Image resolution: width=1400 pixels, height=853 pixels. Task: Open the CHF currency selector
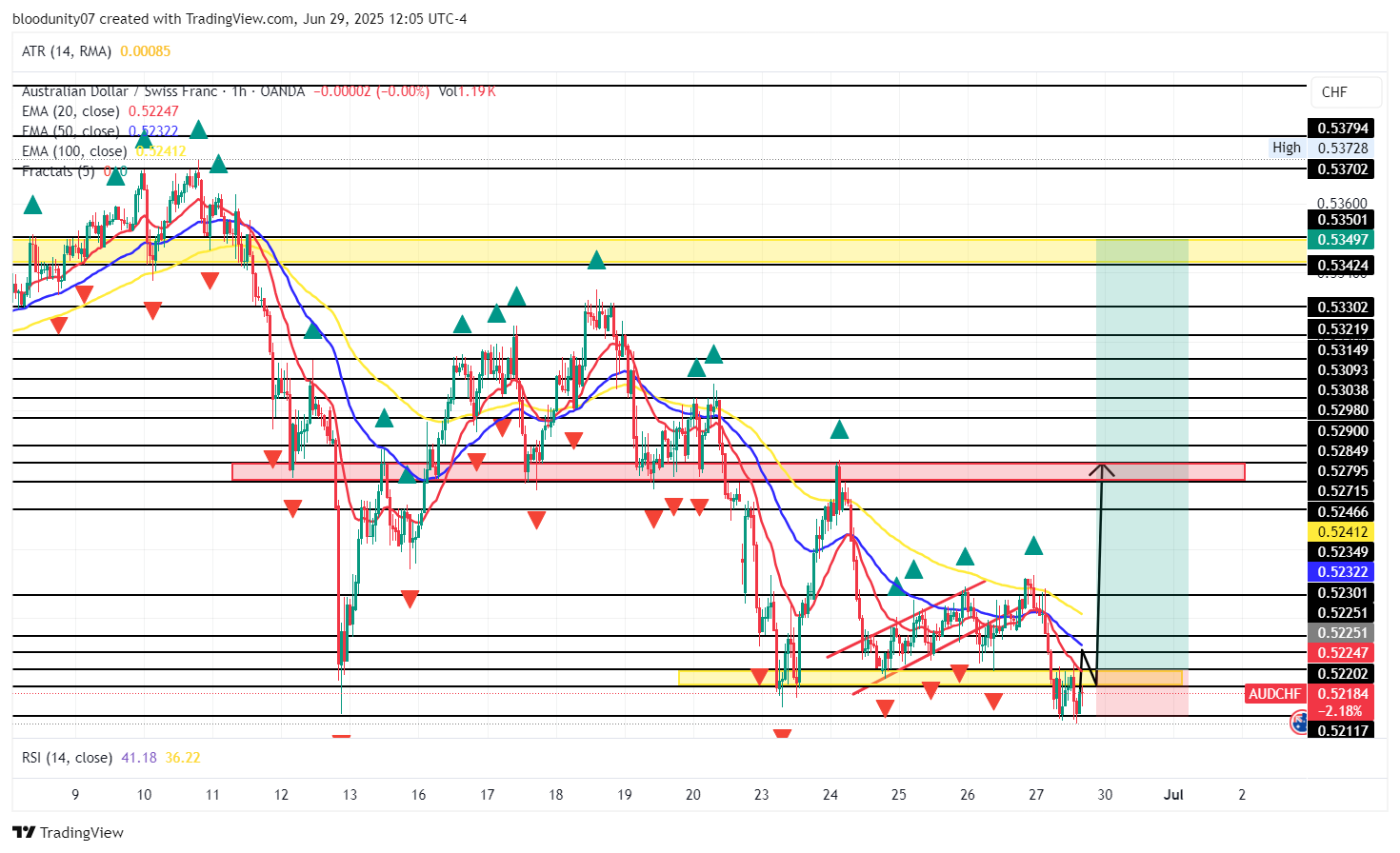coord(1346,92)
